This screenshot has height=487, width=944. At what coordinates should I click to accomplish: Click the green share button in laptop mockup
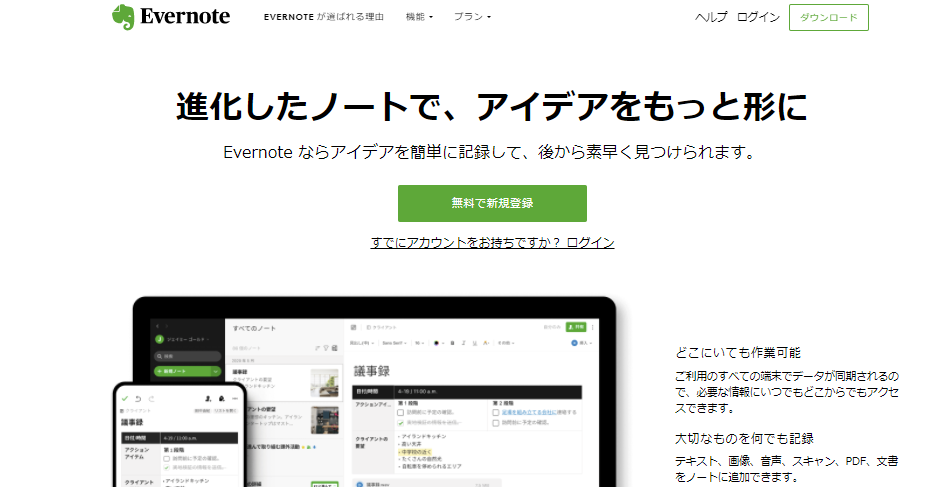click(x=576, y=327)
